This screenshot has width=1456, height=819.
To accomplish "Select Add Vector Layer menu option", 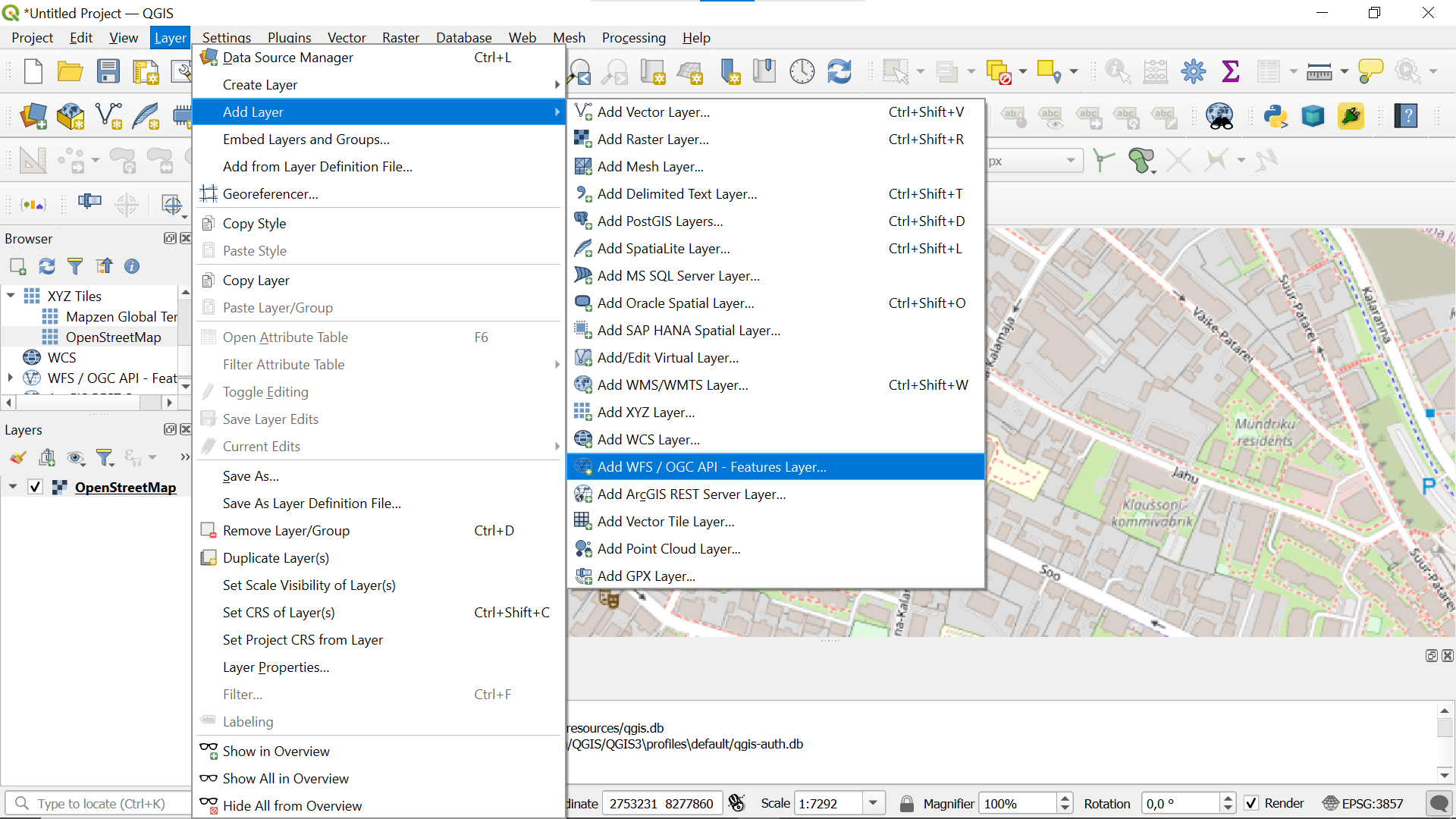I will [x=653, y=112].
